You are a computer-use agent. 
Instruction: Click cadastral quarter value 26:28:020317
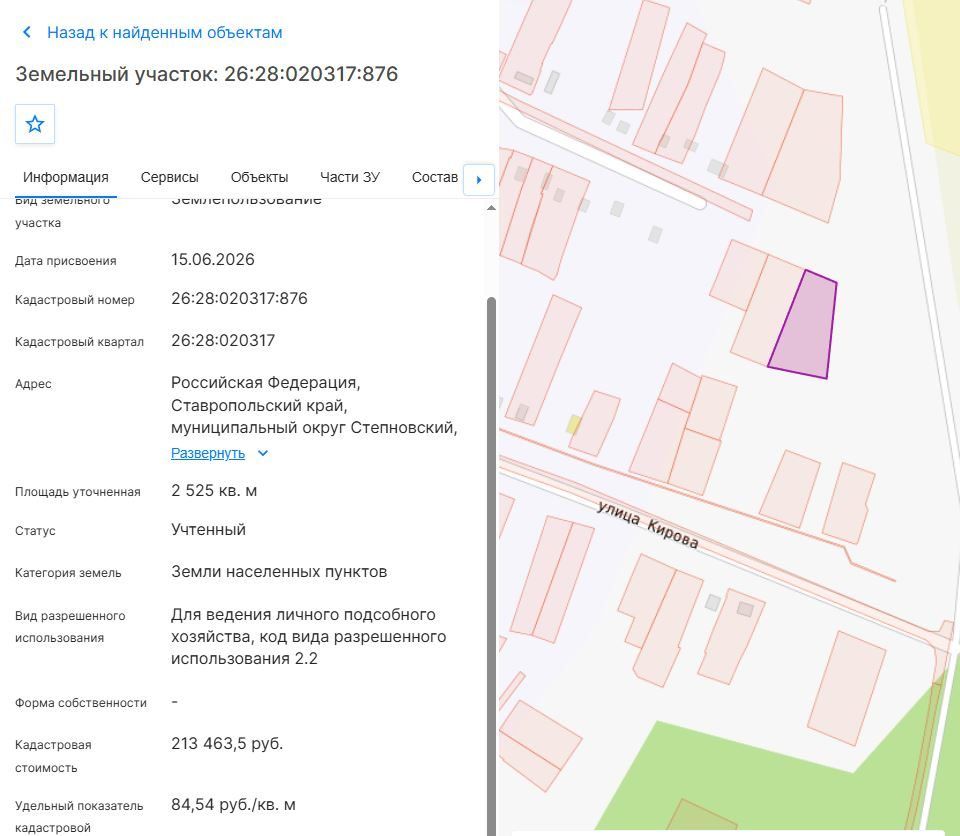pyautogui.click(x=223, y=340)
